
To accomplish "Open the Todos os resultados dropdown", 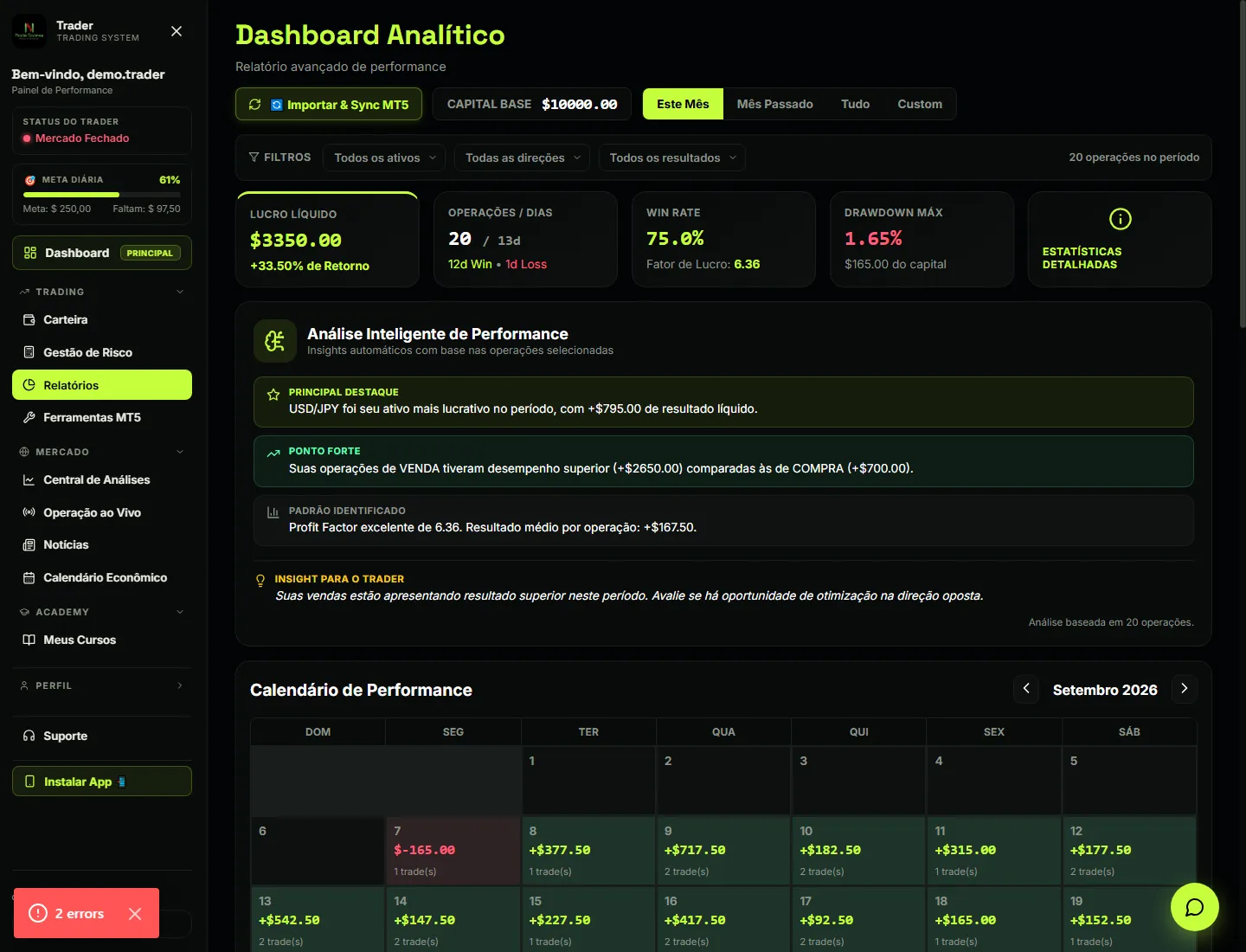I will coord(672,158).
